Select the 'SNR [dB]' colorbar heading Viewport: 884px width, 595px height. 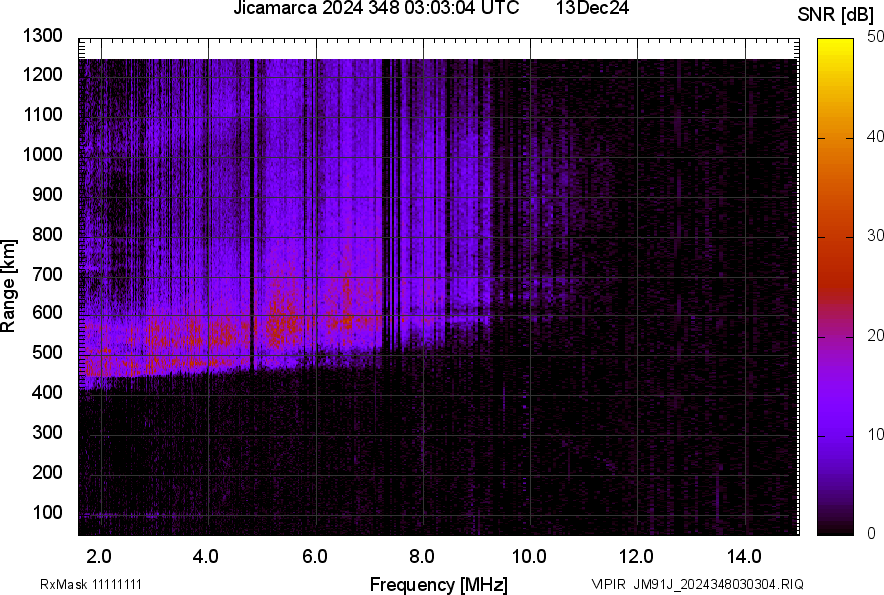pos(836,14)
